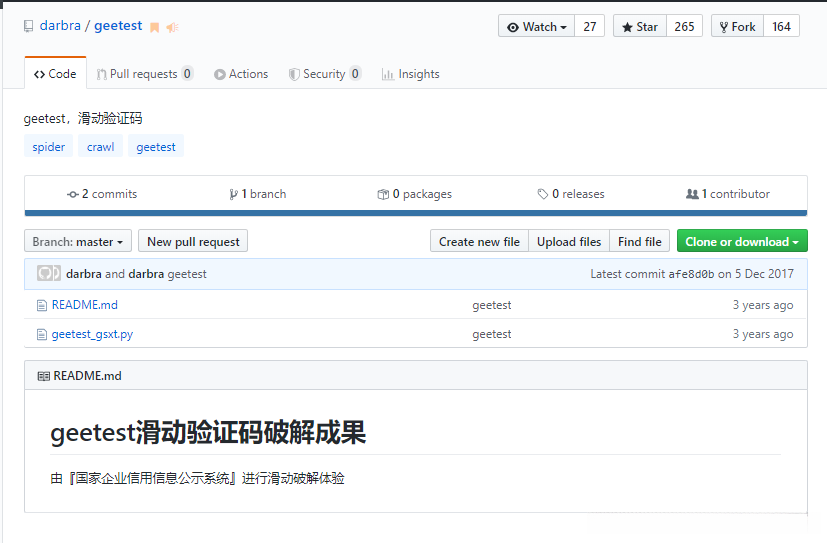Click the 『国家企业信用信息公示系统』 paragraph
Screen dimensions: 827x543
[197, 478]
